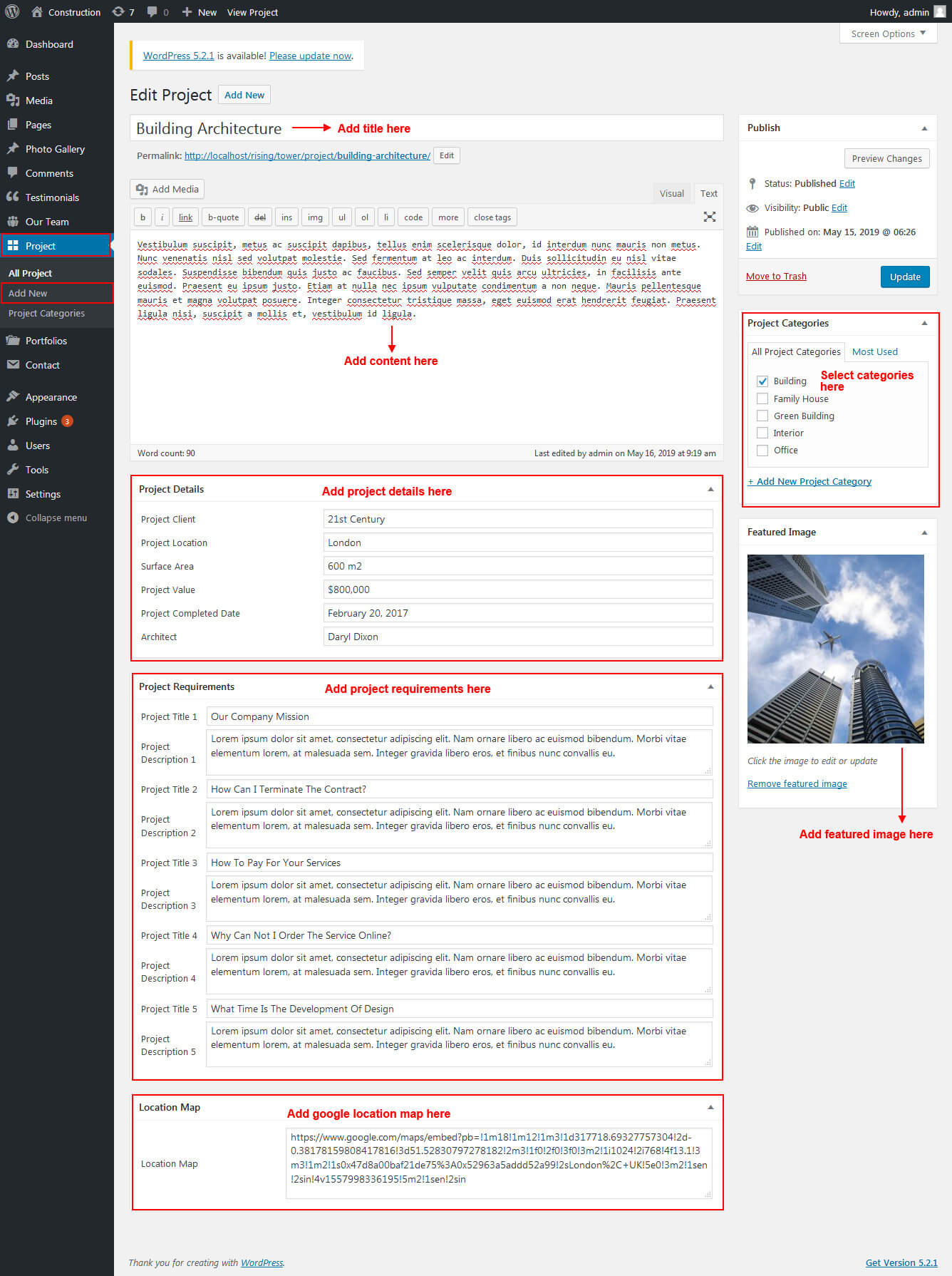Switch to the Visual editor tab
Viewport: 952px width, 1276px height.
click(x=671, y=193)
